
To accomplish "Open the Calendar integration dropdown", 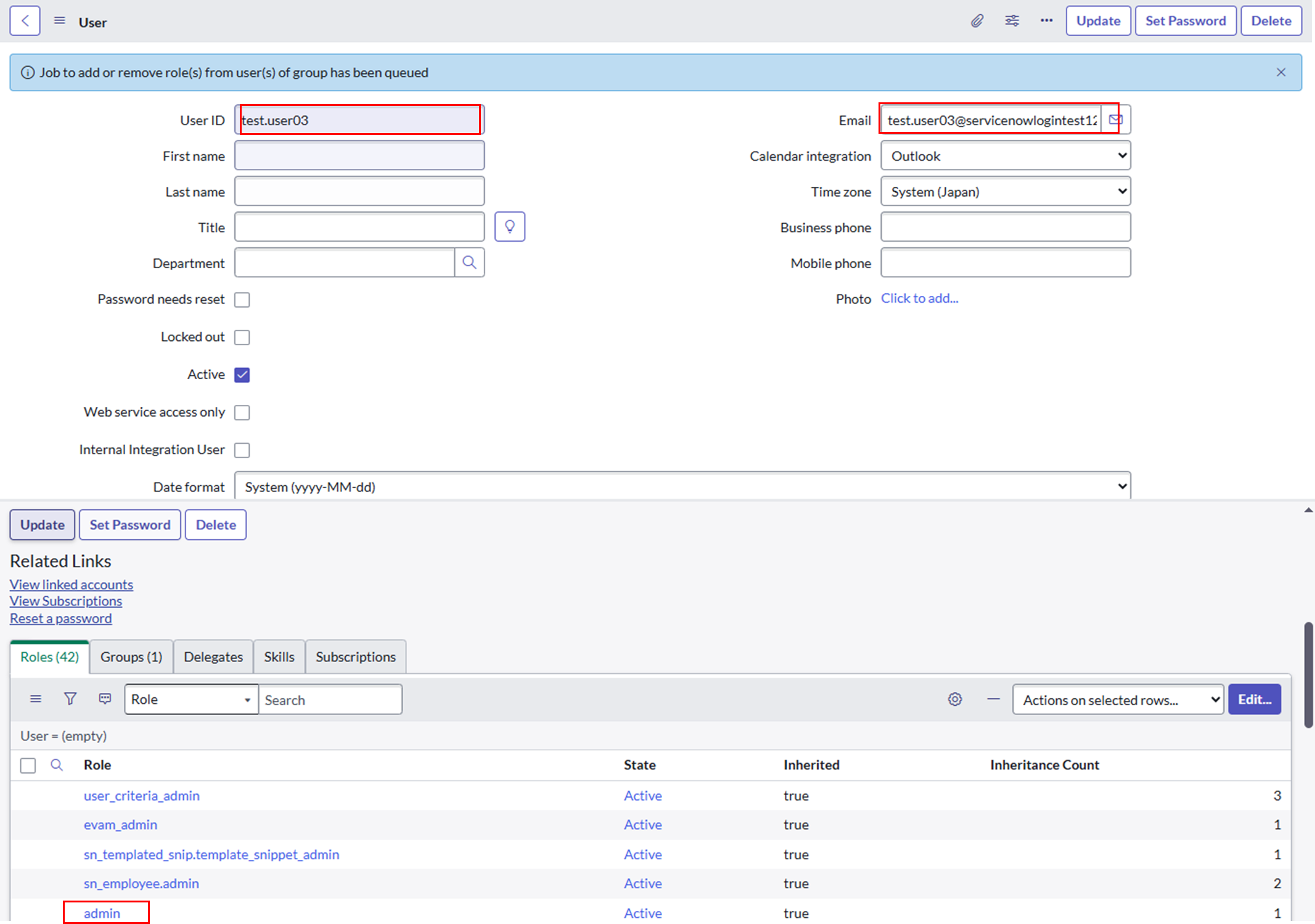I will pos(1005,155).
